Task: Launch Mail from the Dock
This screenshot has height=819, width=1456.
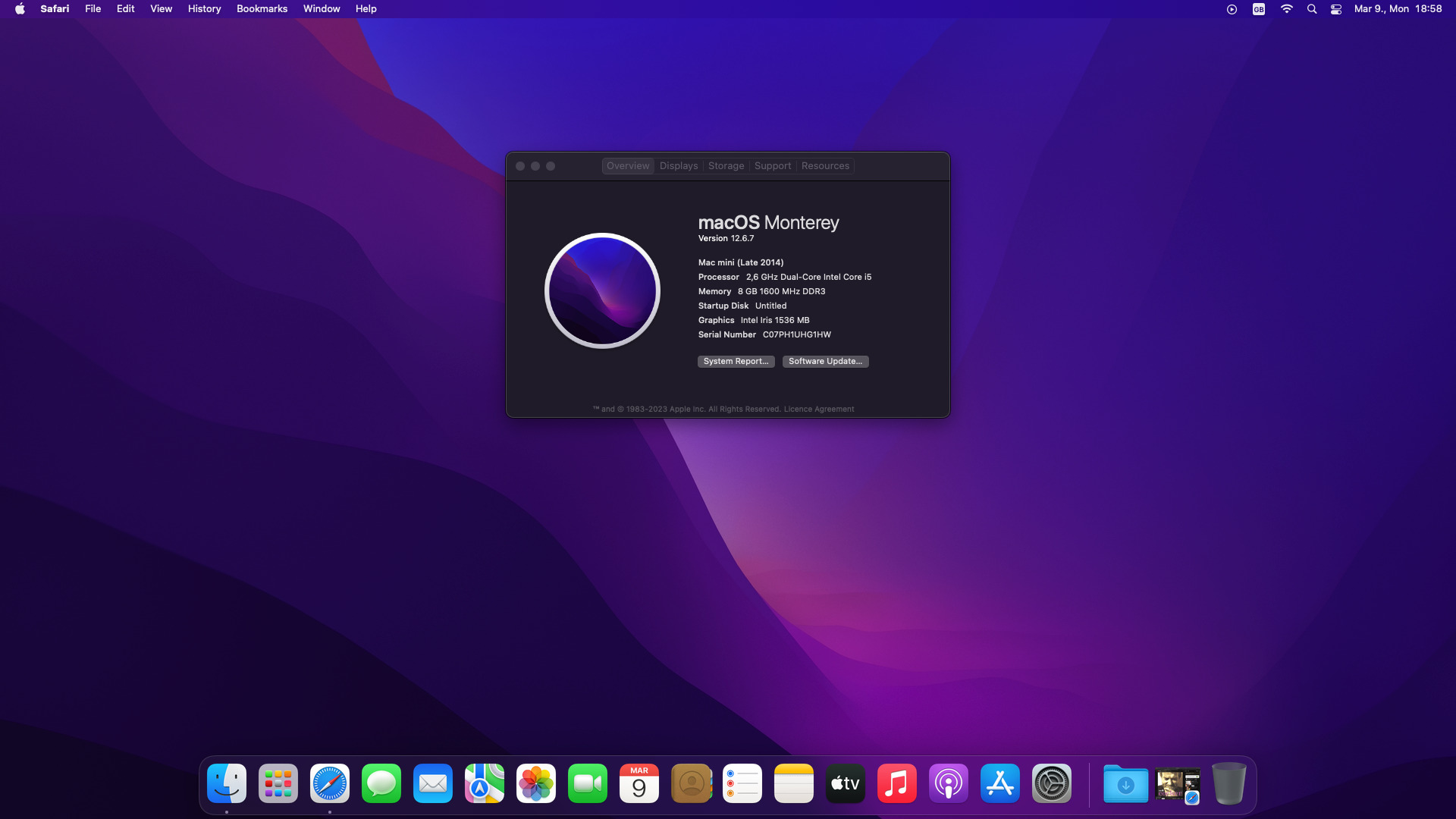Action: coord(432,783)
